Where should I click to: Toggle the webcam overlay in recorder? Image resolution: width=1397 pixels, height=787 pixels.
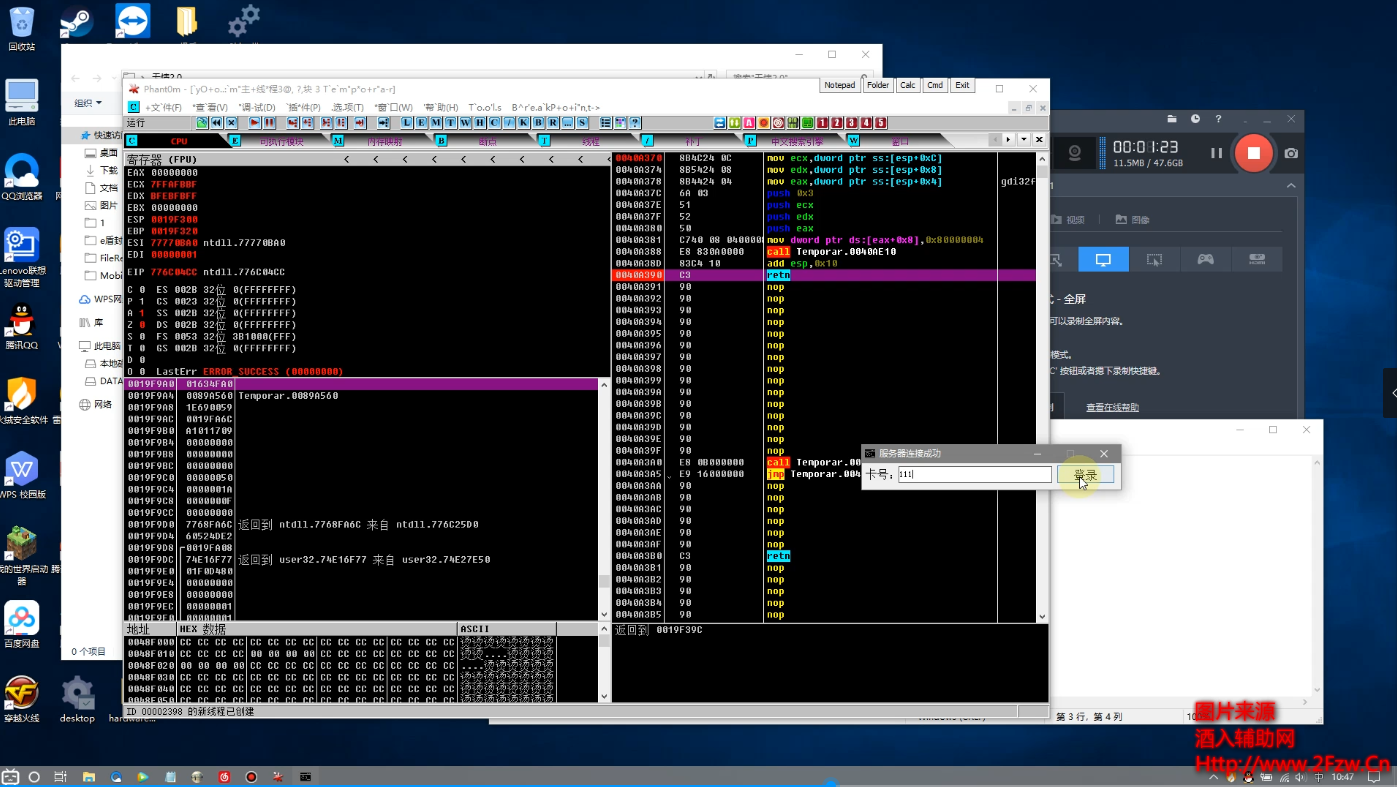point(1075,153)
